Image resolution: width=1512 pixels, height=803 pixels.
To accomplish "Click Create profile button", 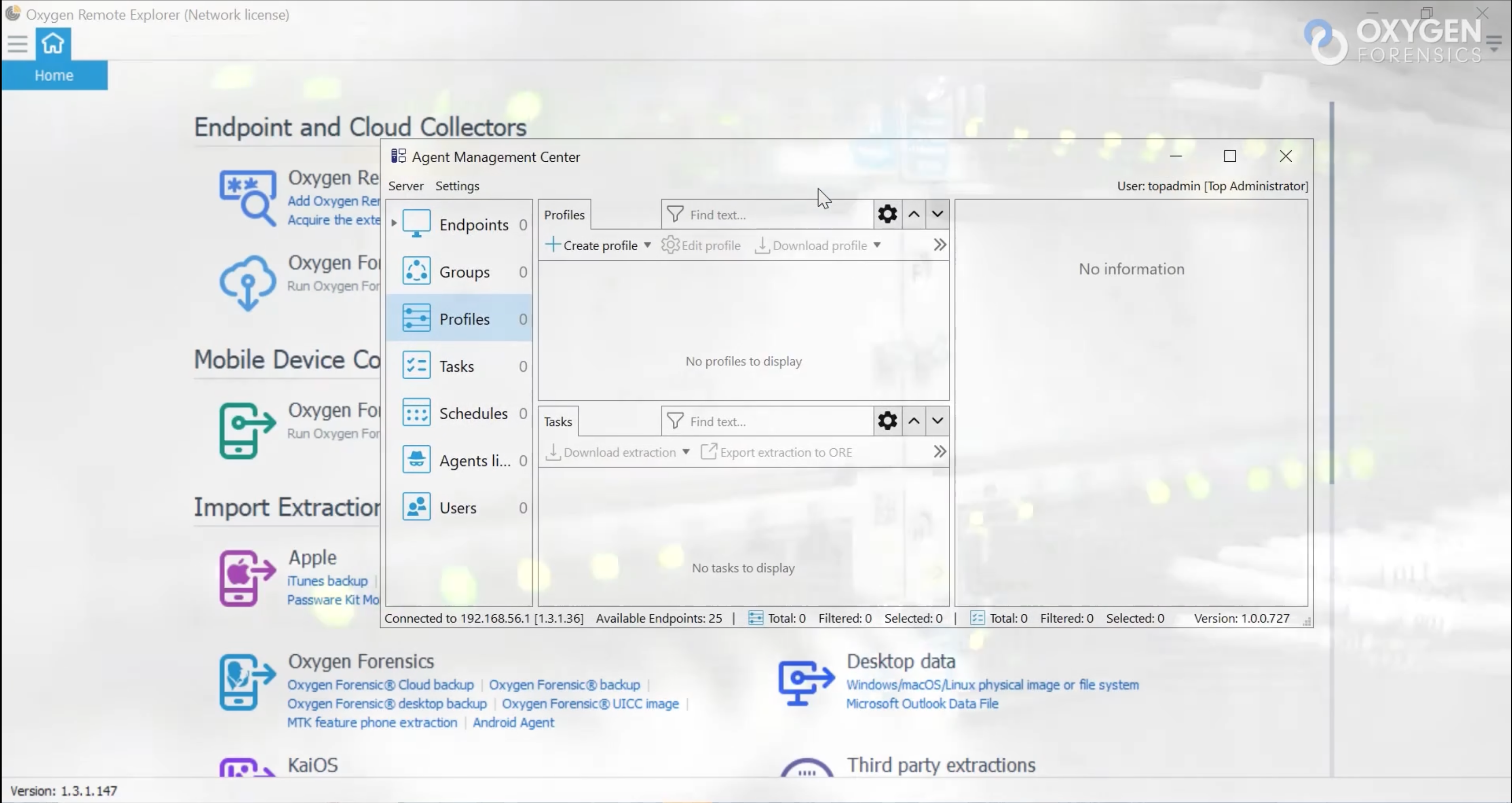I will [591, 245].
